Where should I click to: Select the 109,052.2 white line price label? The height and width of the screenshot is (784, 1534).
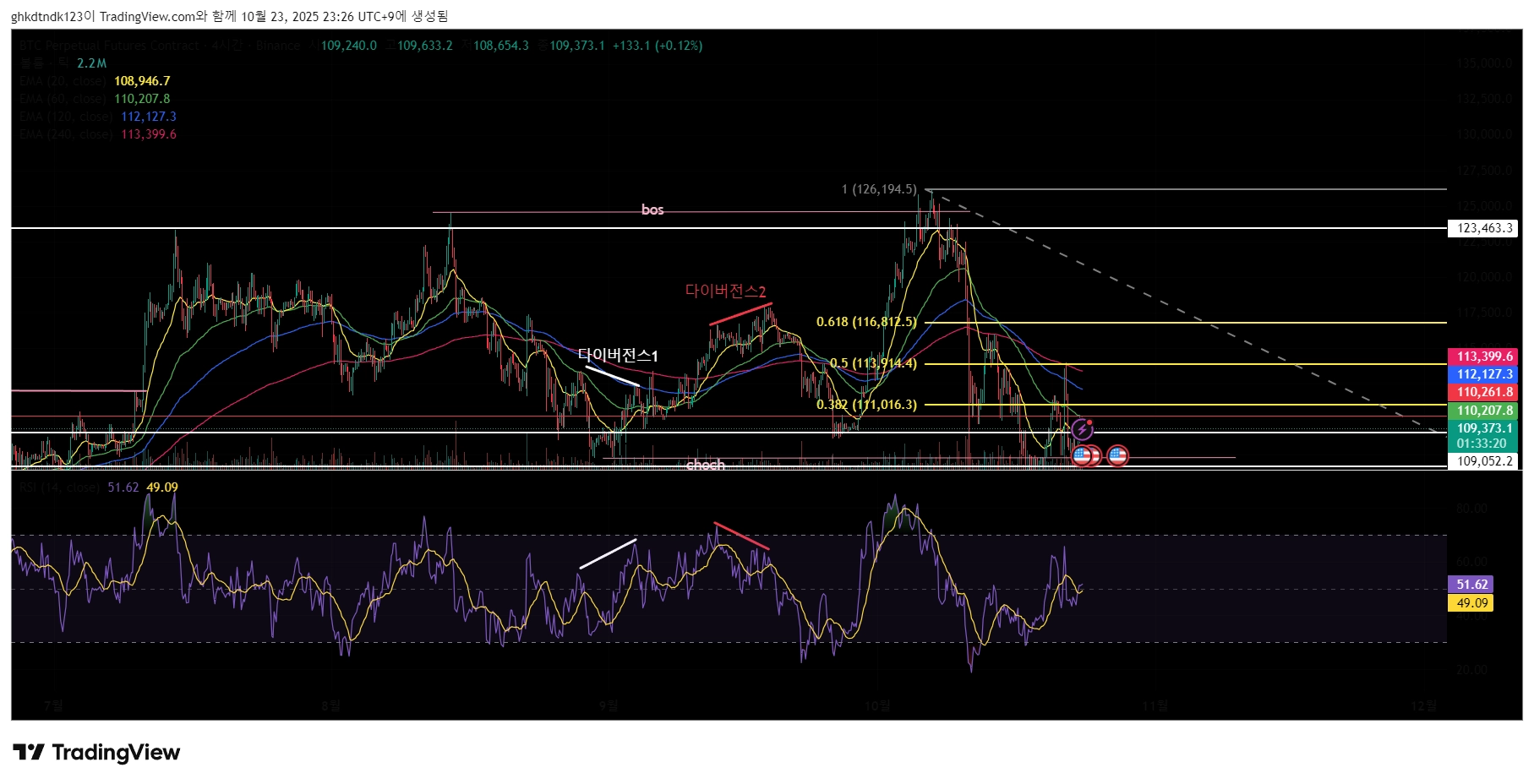1483,461
